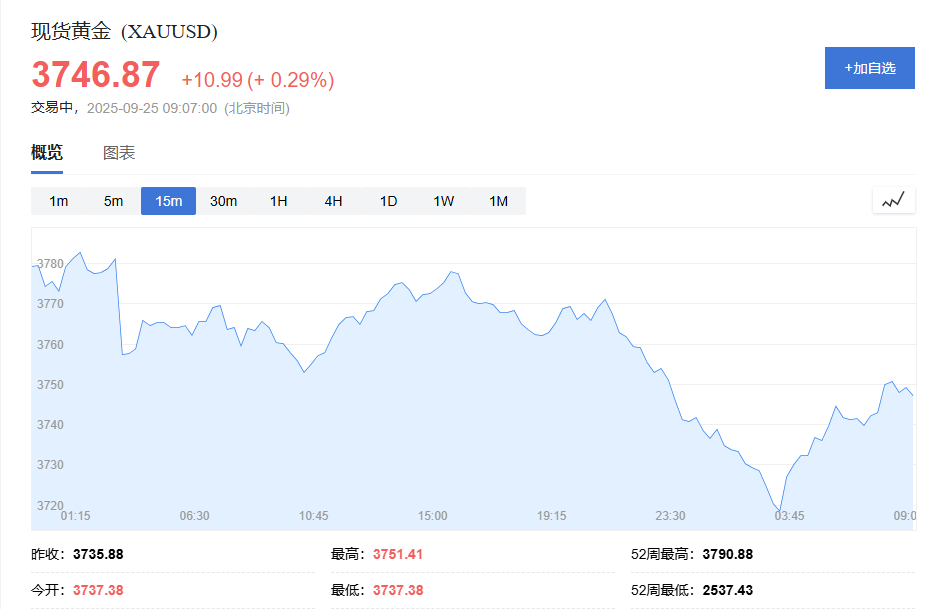The height and width of the screenshot is (609, 941).
Task: Switch to 4H timeframe
Action: (333, 201)
